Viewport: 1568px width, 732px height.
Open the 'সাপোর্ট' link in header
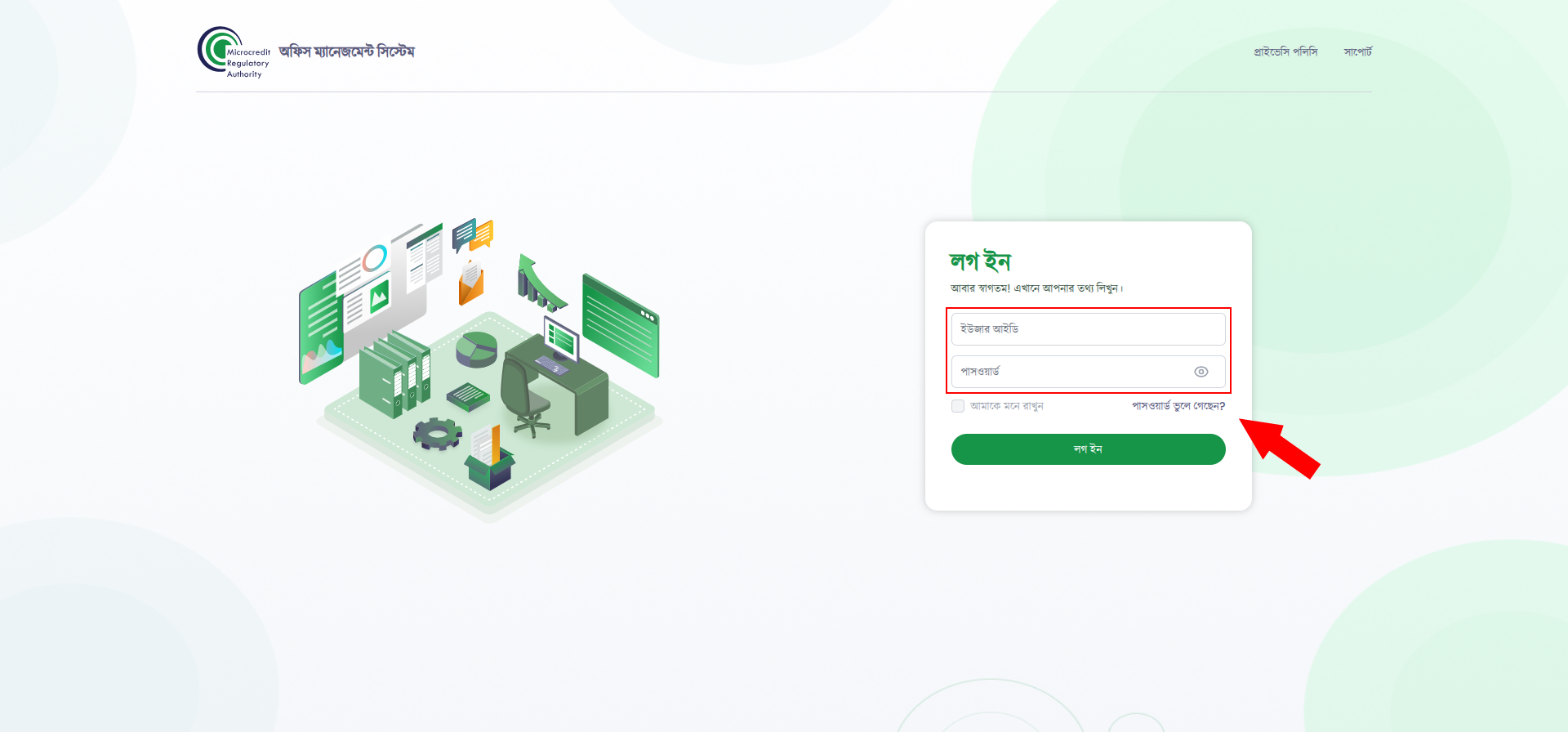coord(1358,51)
